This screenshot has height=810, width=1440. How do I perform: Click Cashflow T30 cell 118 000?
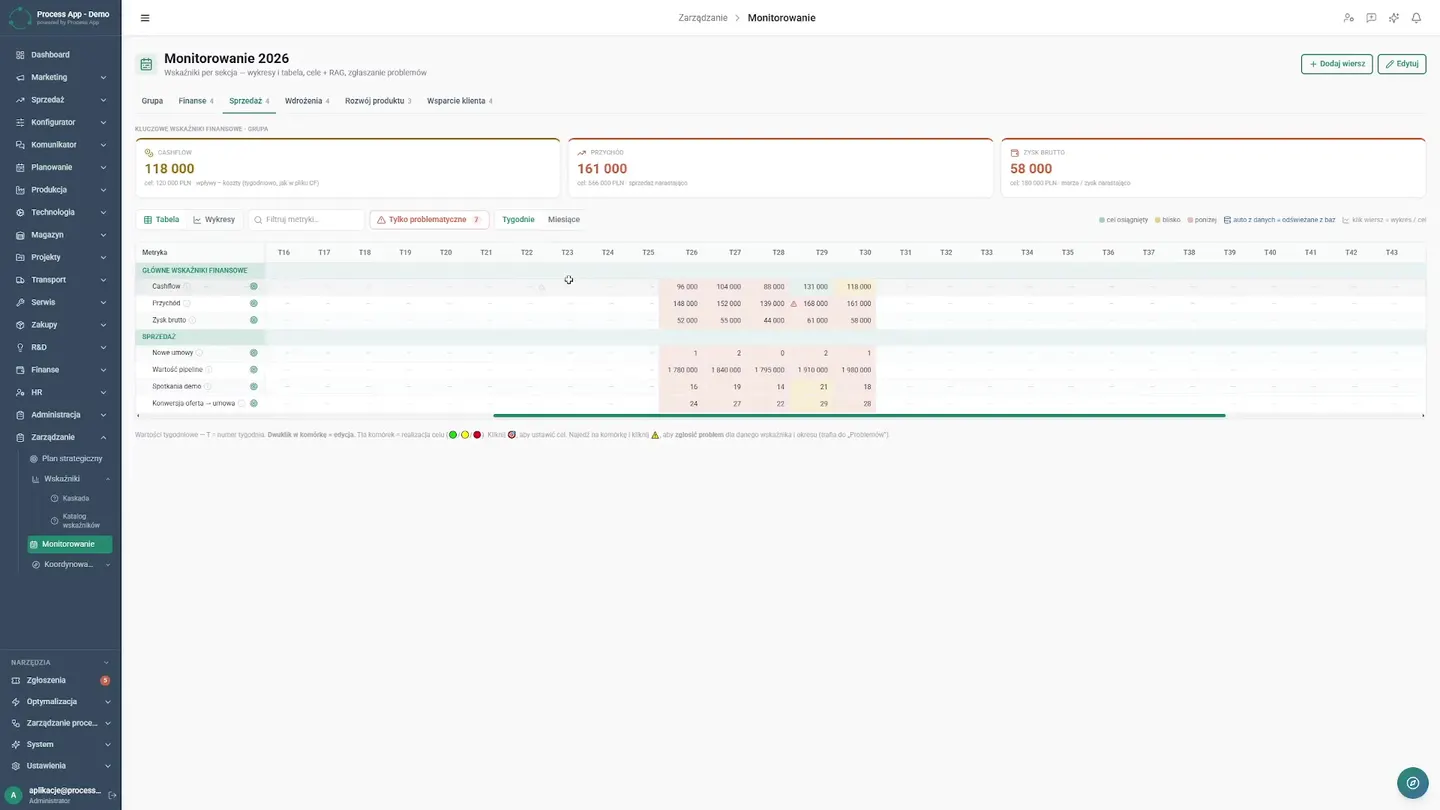(854, 287)
